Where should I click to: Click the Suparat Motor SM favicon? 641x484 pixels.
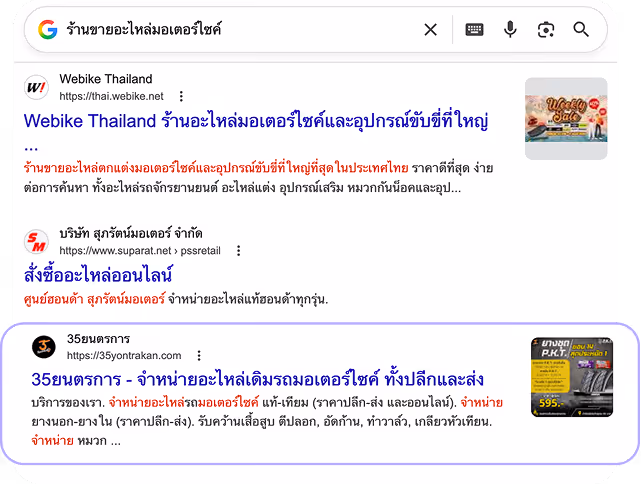pyautogui.click(x=36, y=242)
